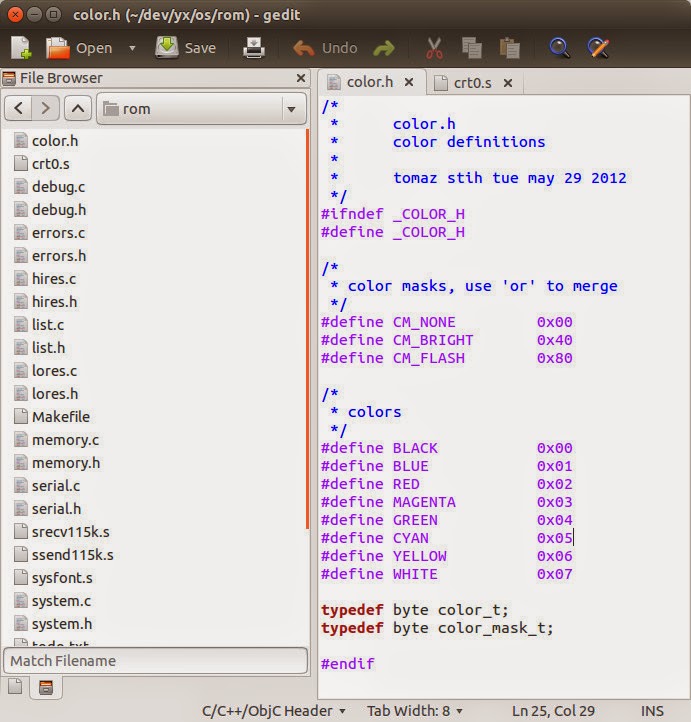
Task: Select errors.c in the file list
Action: pyautogui.click(x=49, y=233)
